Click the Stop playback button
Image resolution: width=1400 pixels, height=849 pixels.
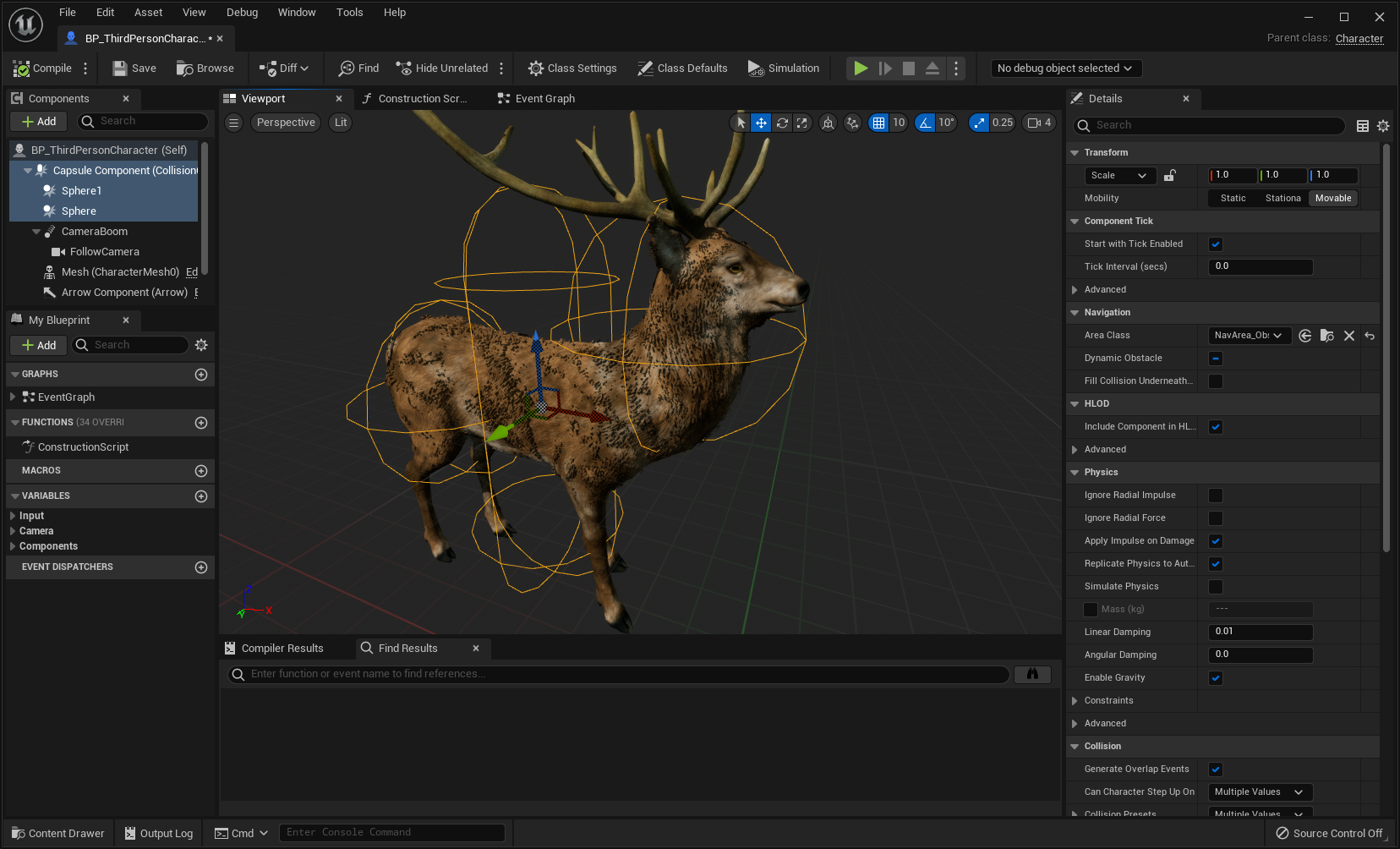(x=909, y=68)
